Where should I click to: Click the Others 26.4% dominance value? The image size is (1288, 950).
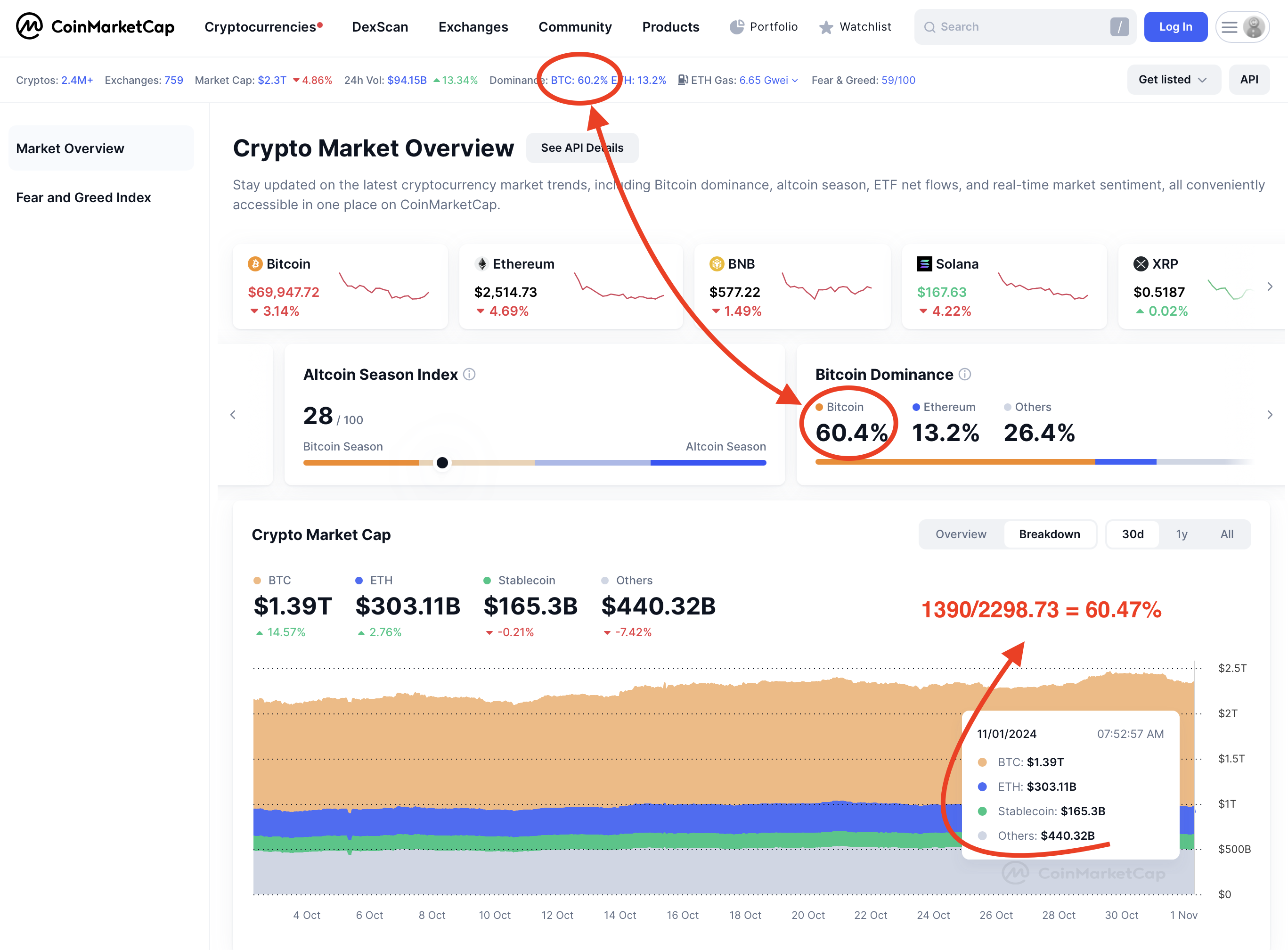coord(1039,433)
